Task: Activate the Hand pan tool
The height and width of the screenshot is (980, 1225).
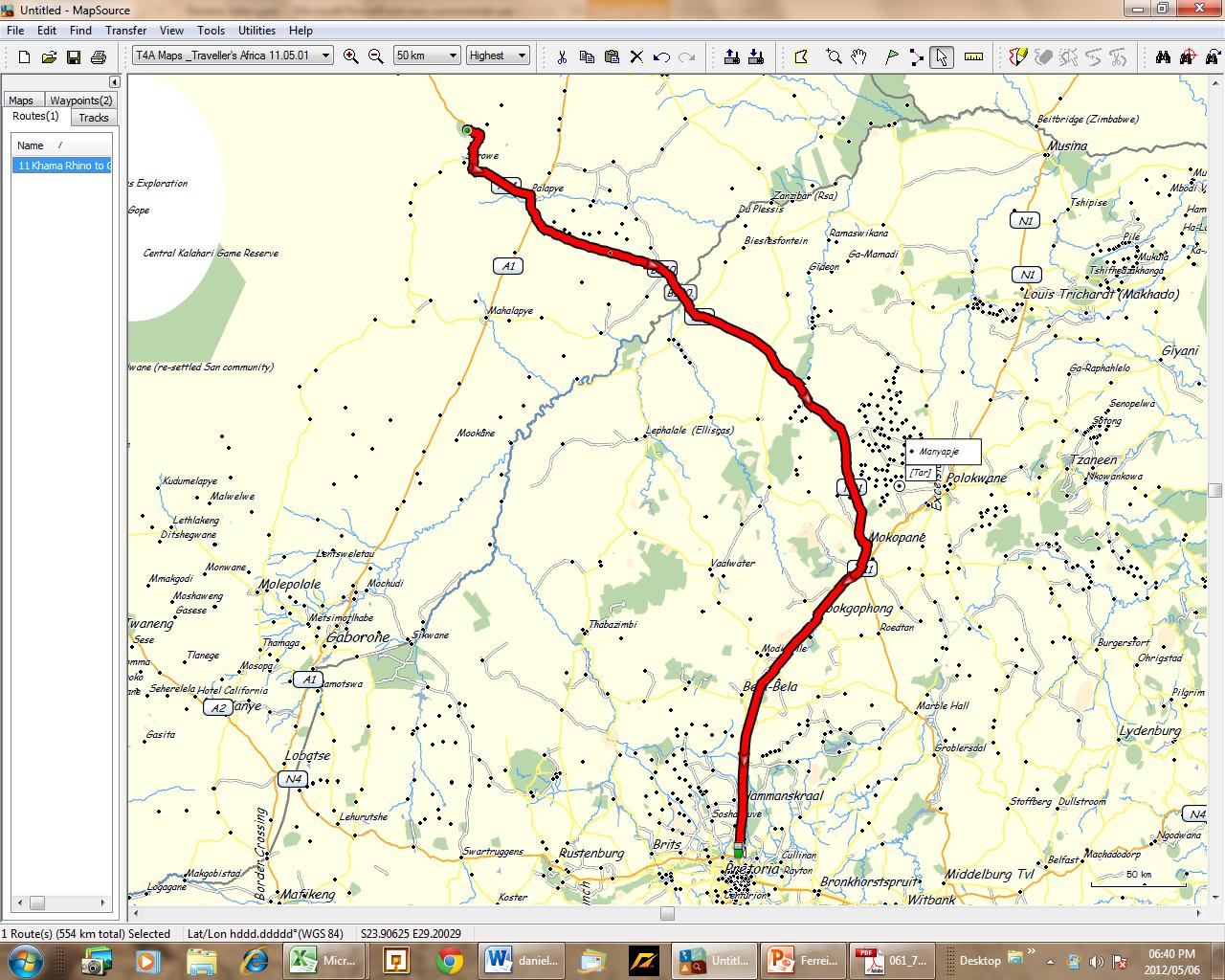Action: tap(858, 56)
